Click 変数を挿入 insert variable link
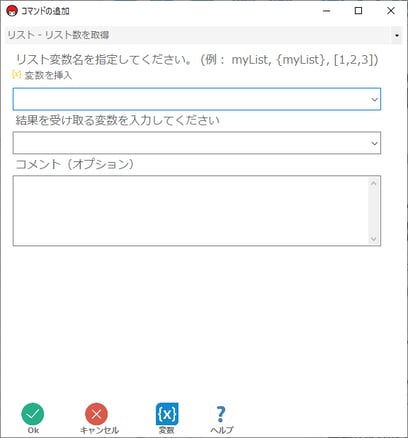Screen dimensions: 408x438 (48, 75)
